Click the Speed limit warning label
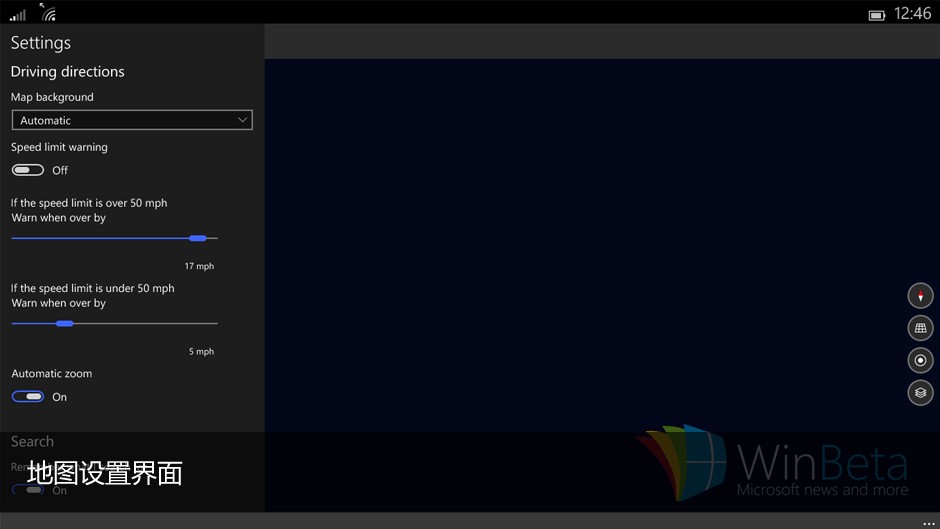 coord(59,147)
